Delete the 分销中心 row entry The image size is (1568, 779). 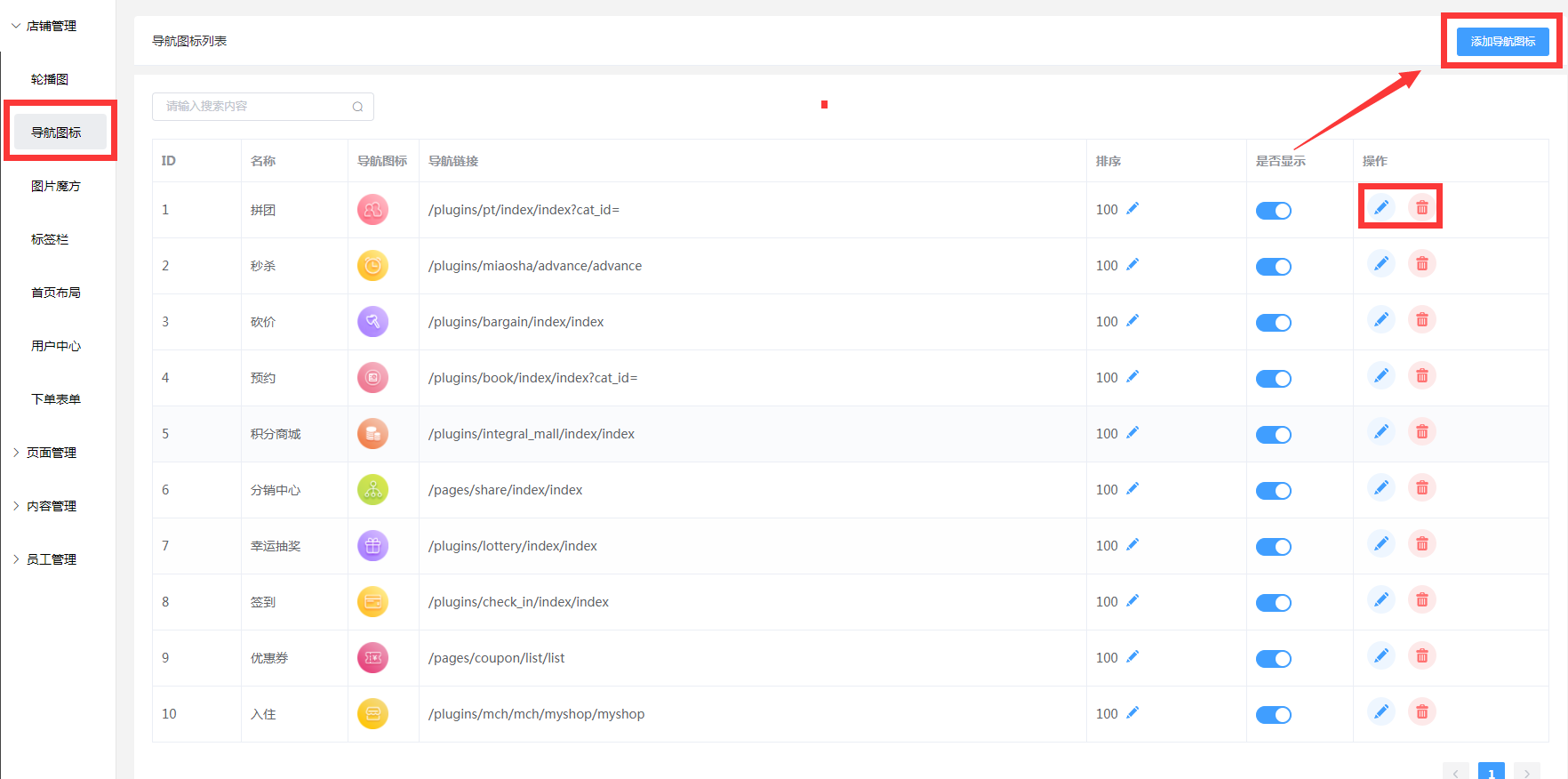tap(1422, 487)
